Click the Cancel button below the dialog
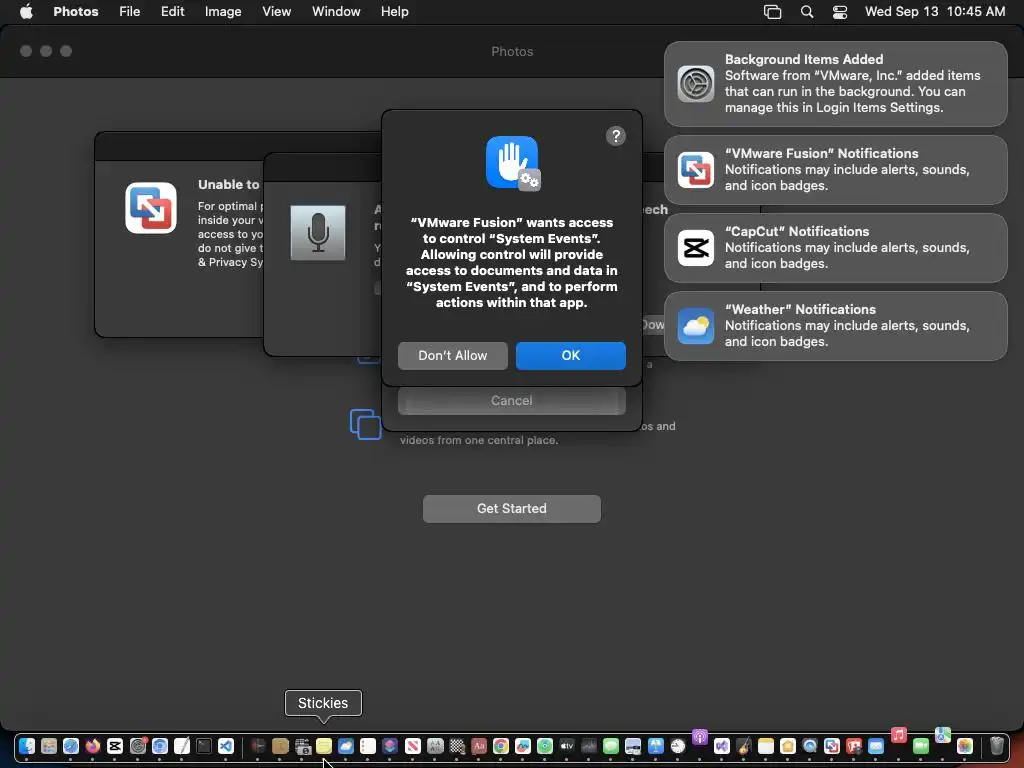The image size is (1024, 768). pyautogui.click(x=511, y=400)
